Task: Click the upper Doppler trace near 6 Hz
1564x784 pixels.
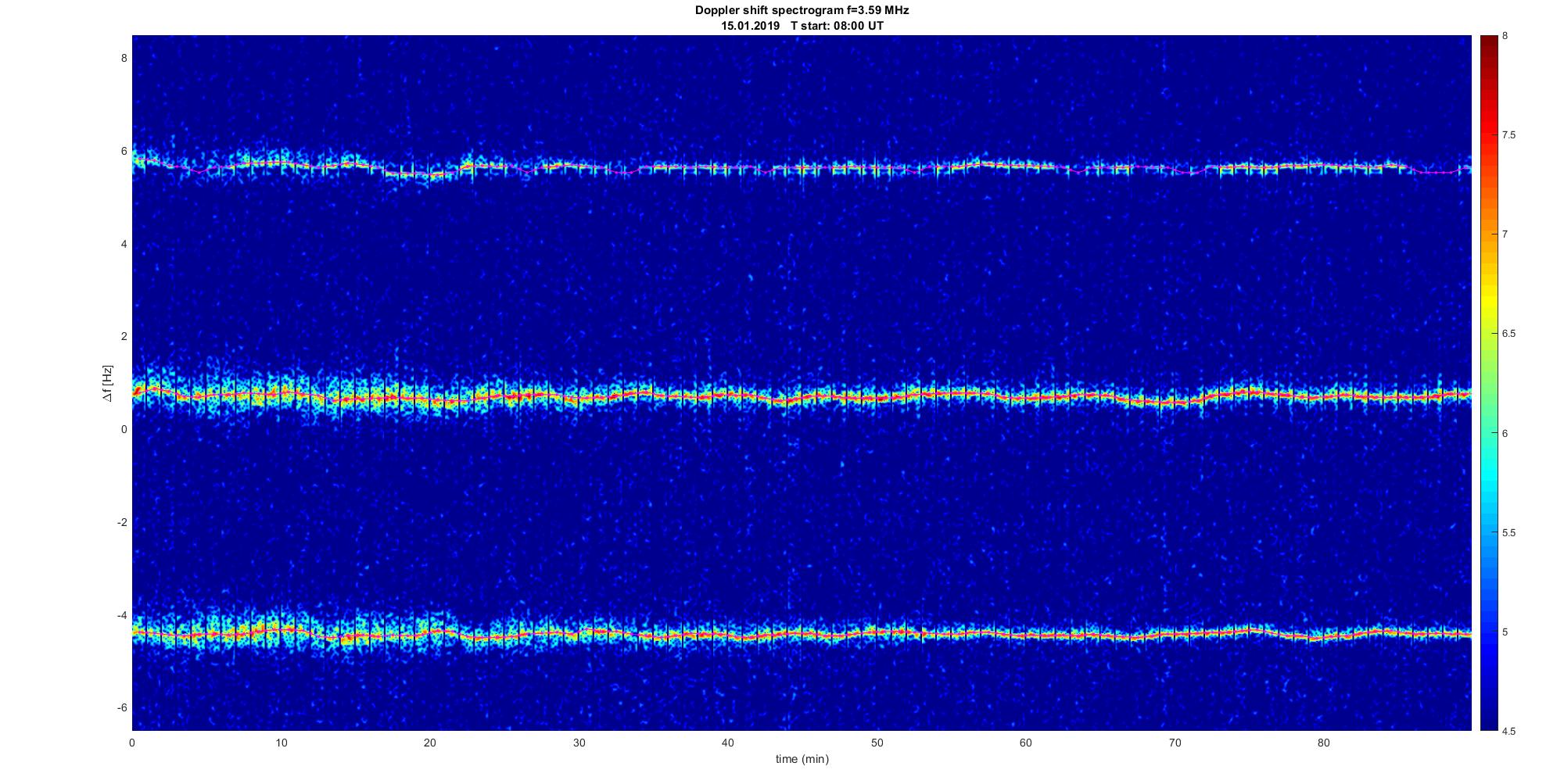Action: [802, 168]
